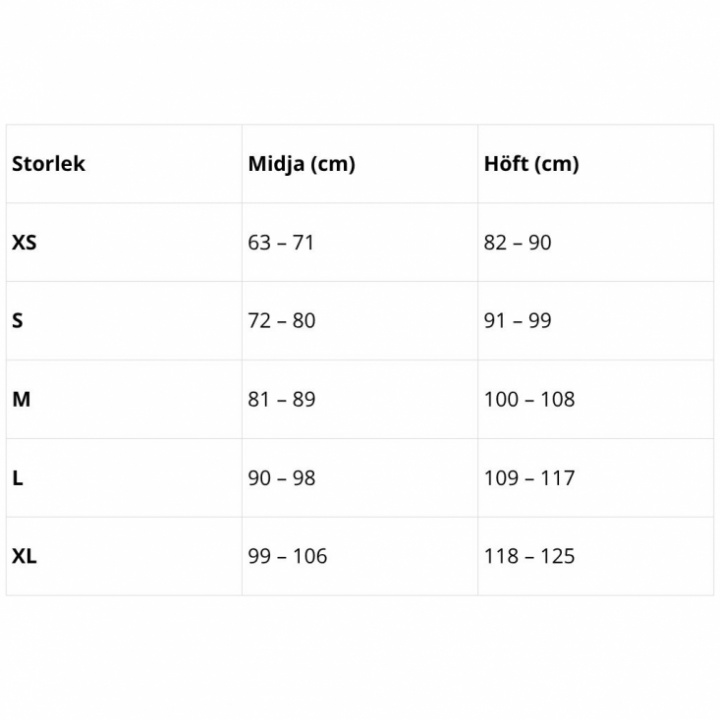Screen dimensions: 720x720
Task: Select the XS size row label
Action: point(24,243)
